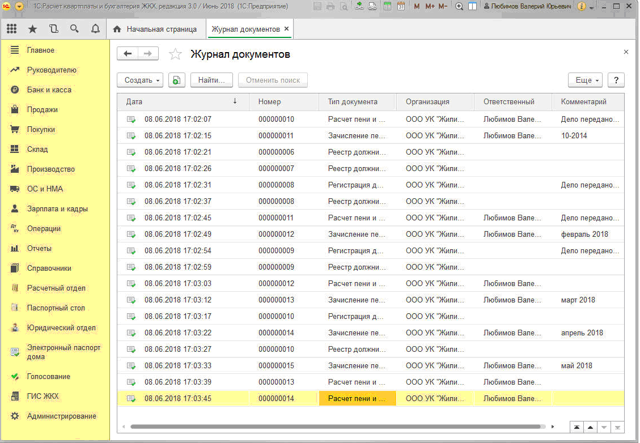
Task: Click the green create-by-copy icon button
Action: pyautogui.click(x=176, y=80)
